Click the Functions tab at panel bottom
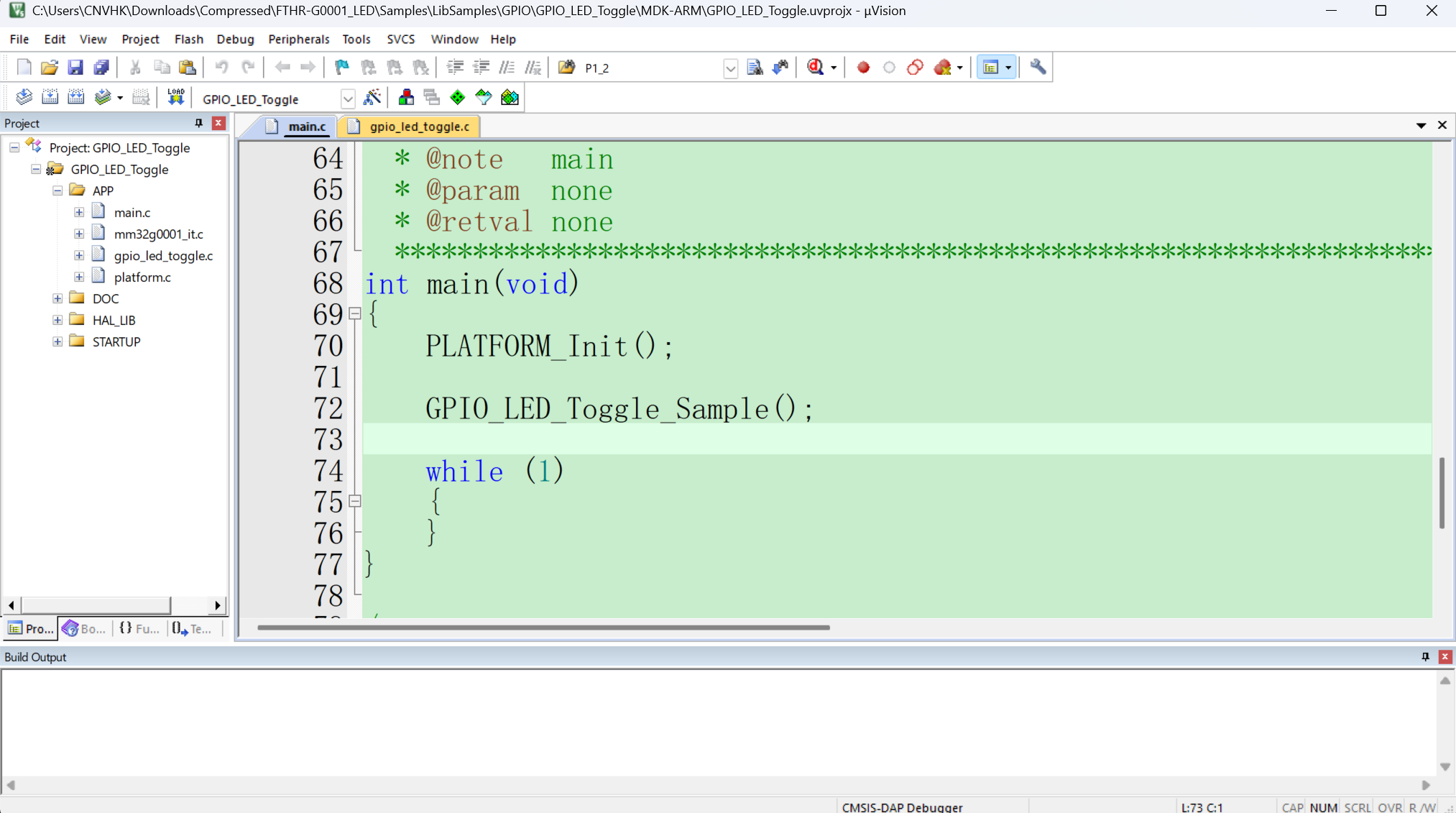 pyautogui.click(x=139, y=628)
